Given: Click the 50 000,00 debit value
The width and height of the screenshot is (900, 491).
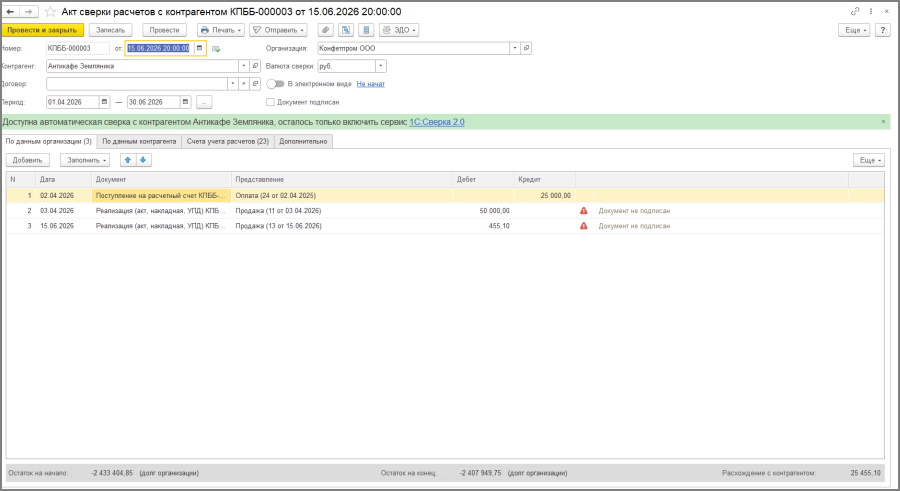Looking at the screenshot, I should [x=494, y=211].
